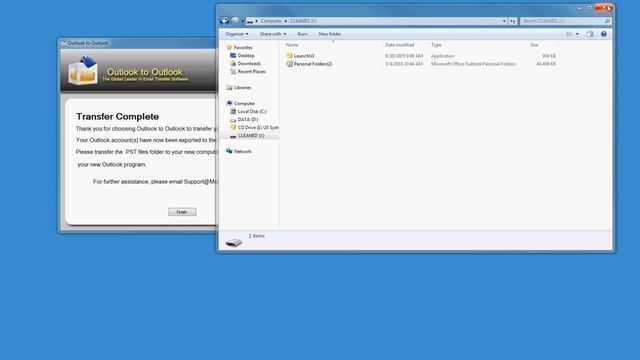Sort files by the Type column
The height and width of the screenshot is (360, 640).
436,45
